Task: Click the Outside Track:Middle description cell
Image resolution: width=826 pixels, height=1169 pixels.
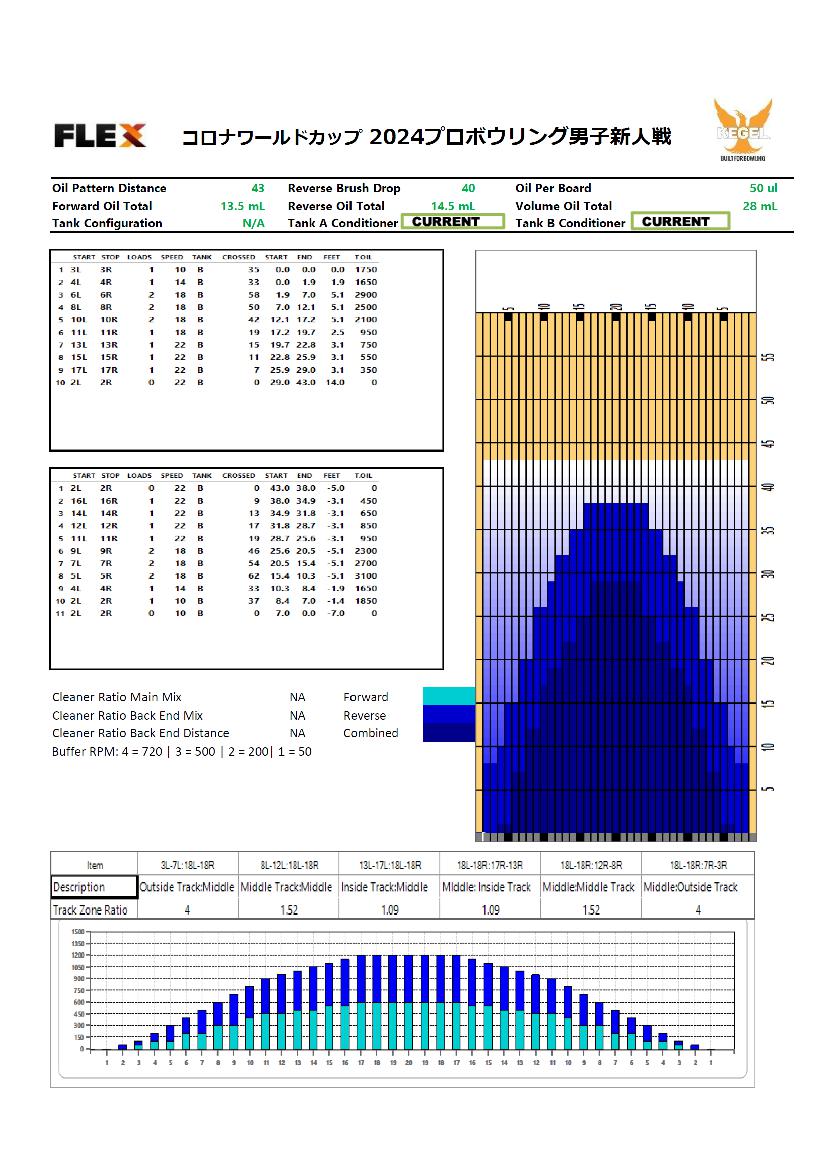Action: pos(188,887)
